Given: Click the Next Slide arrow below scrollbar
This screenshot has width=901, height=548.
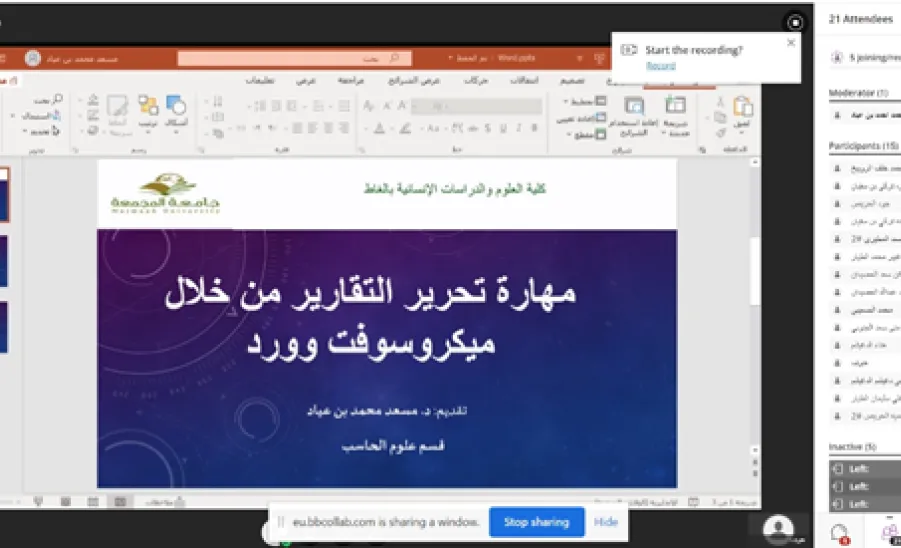Looking at the screenshot, I should coord(755,473).
